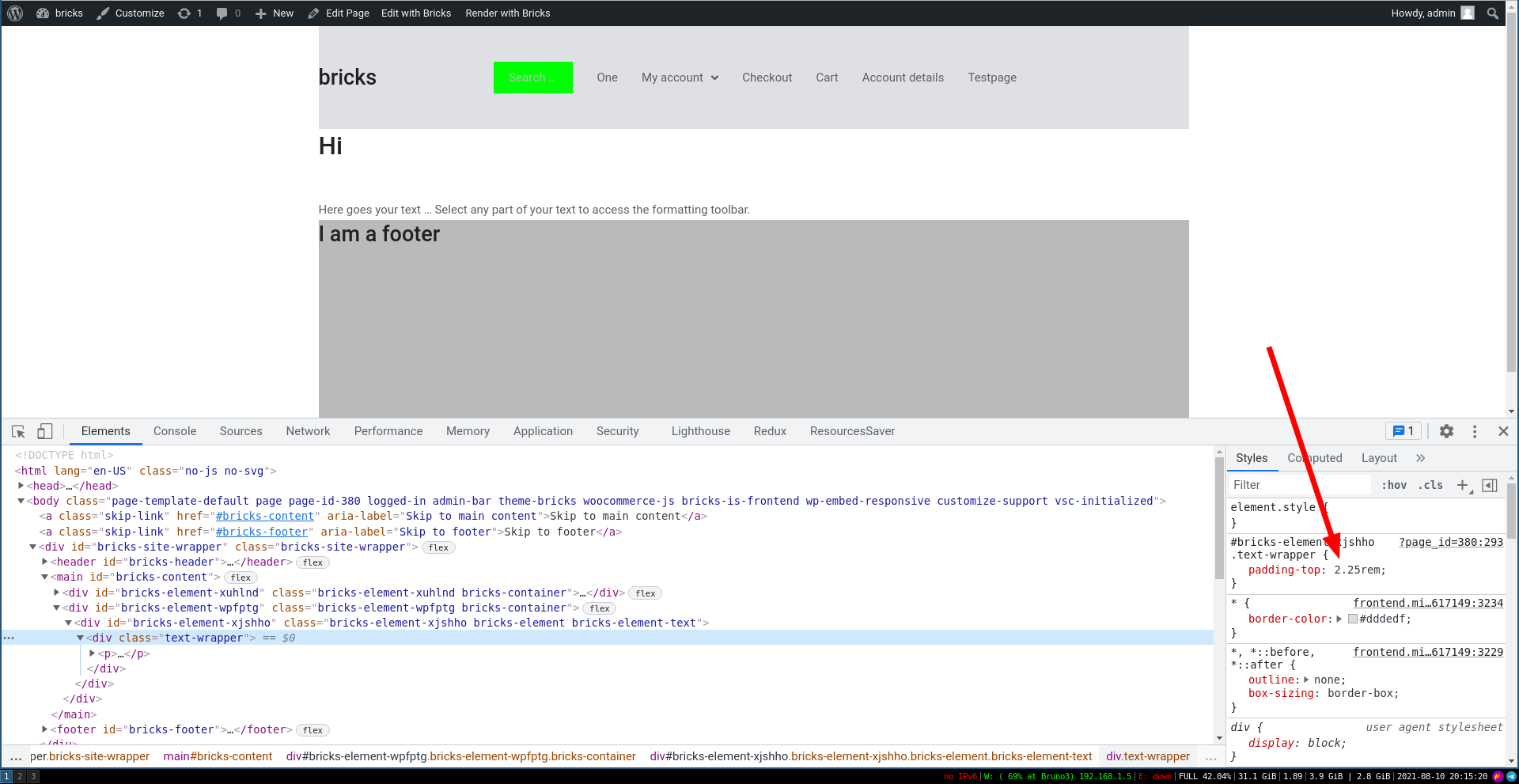This screenshot has height=784, width=1519.
Task: Collapse the text-wrapper div node
Action: click(81, 638)
